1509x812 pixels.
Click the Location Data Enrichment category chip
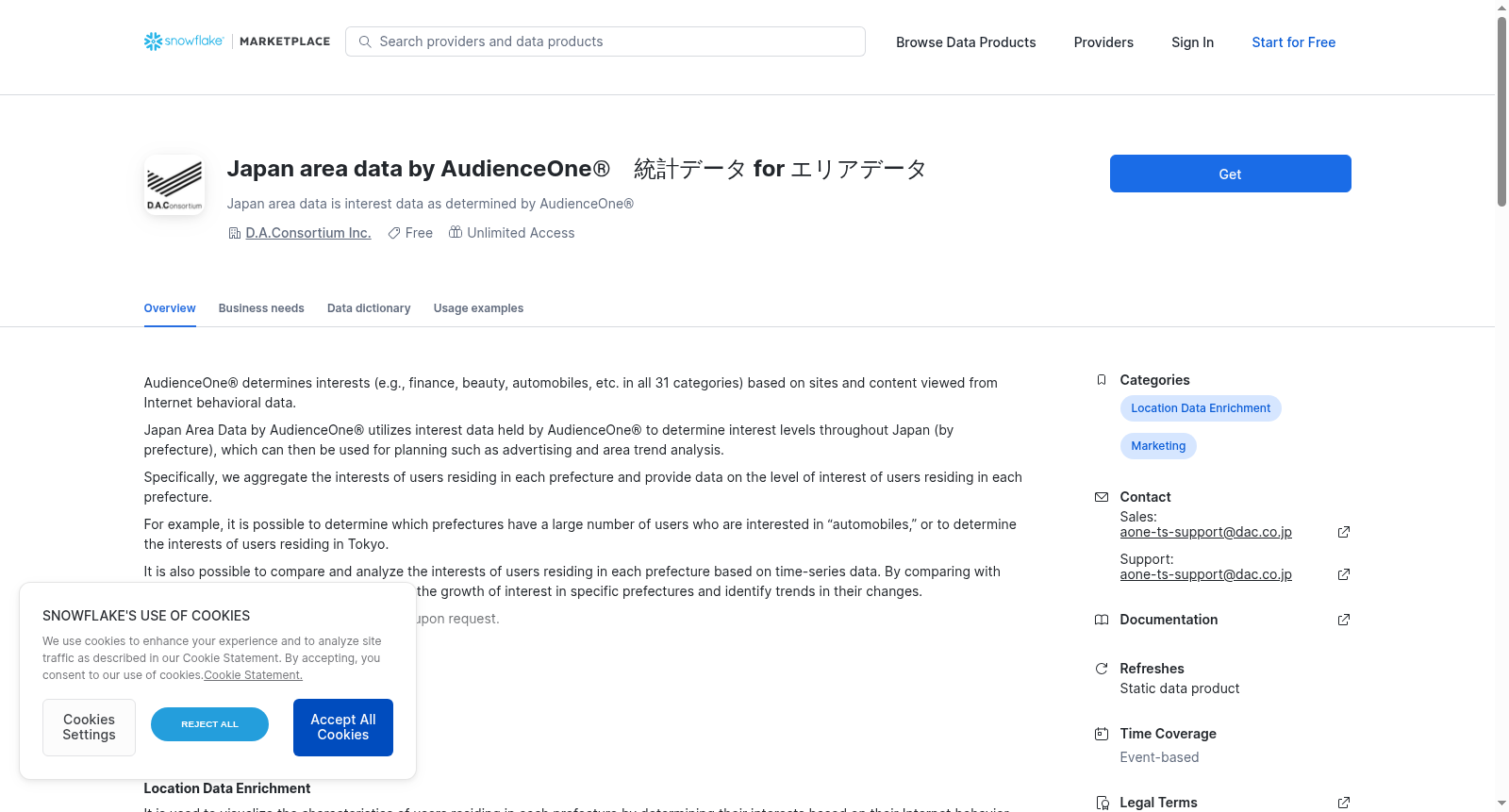point(1201,408)
